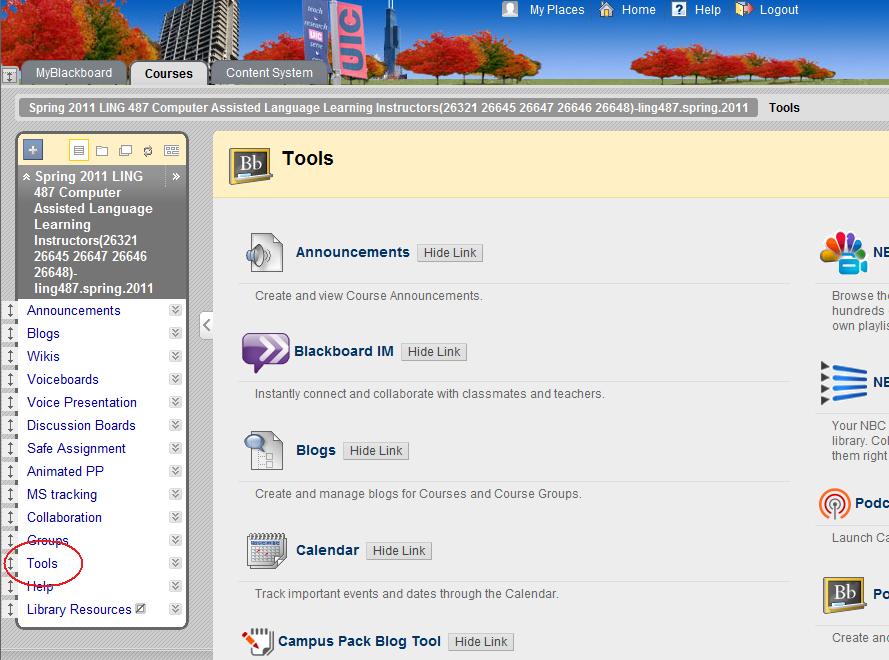Click Hide Link button for Announcements
This screenshot has width=889, height=660.
pyautogui.click(x=450, y=253)
